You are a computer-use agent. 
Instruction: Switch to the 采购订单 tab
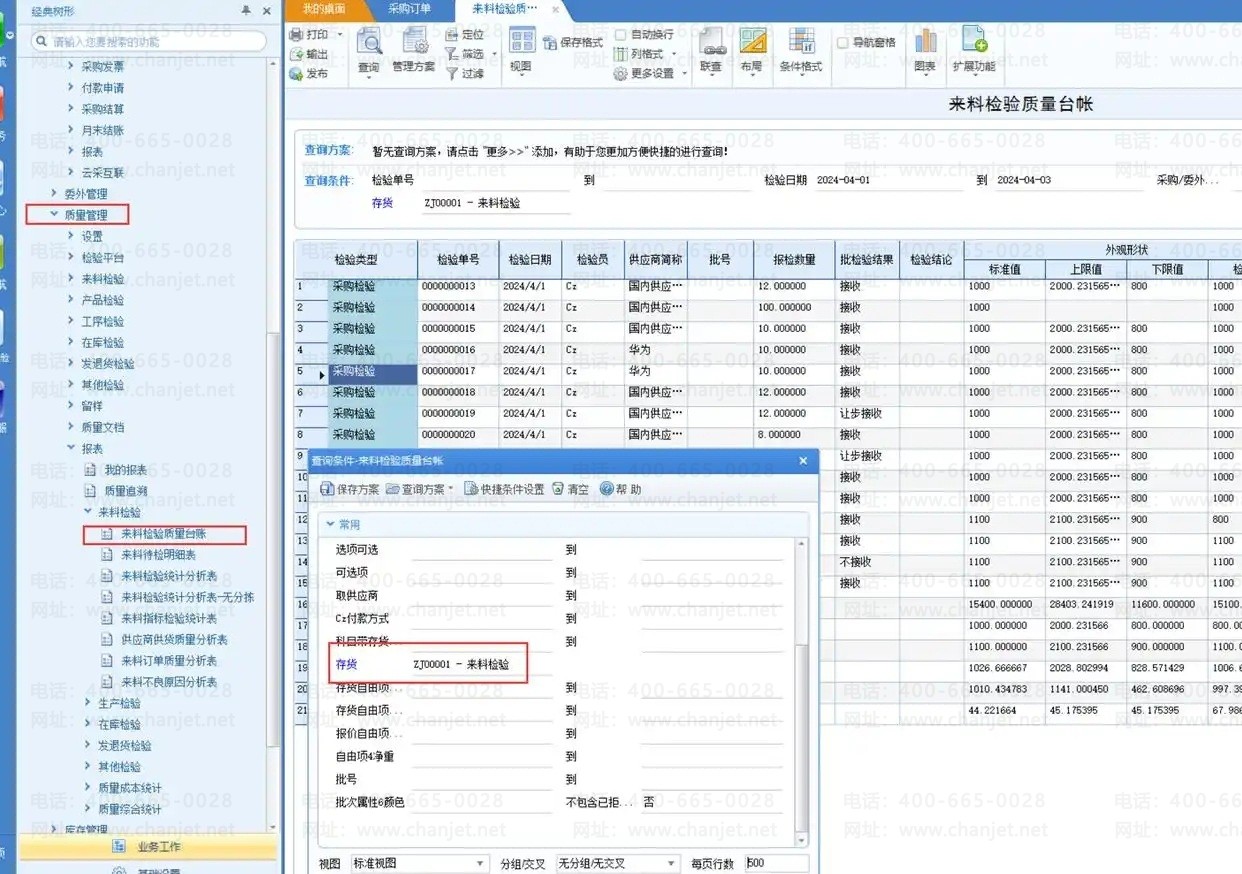tap(409, 9)
